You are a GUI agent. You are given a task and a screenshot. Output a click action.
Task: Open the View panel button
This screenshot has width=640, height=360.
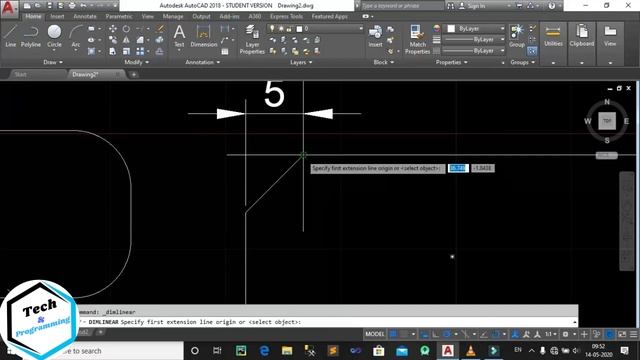[610, 36]
